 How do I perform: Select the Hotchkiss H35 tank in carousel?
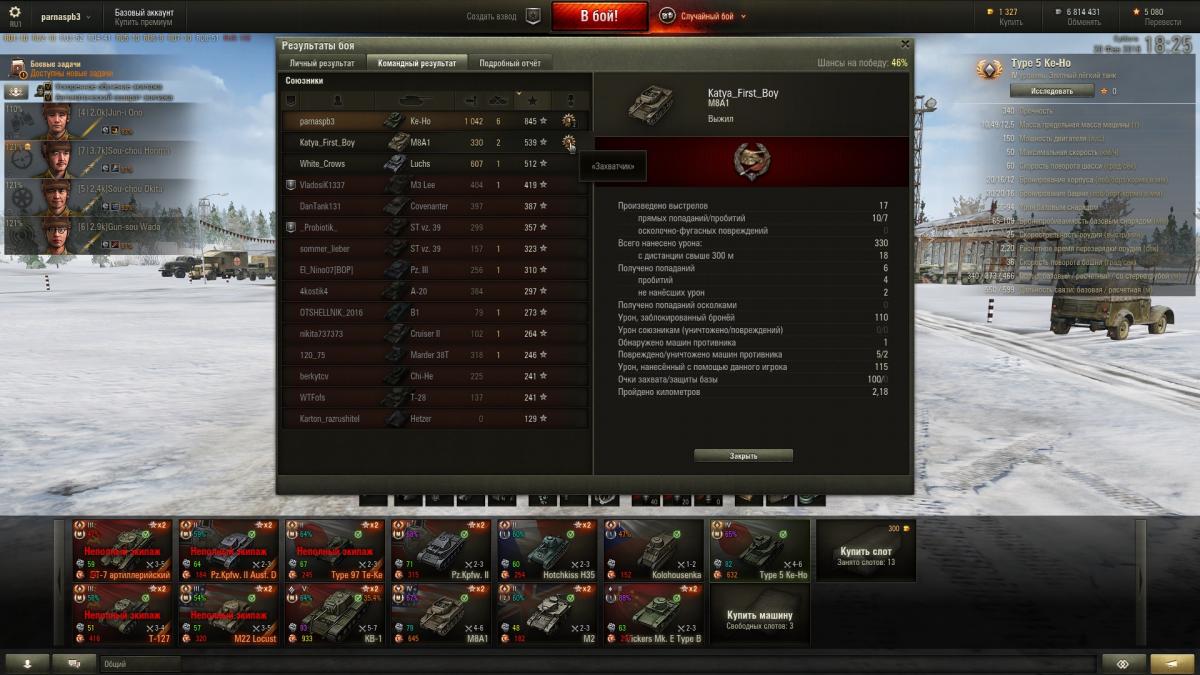tap(546, 550)
